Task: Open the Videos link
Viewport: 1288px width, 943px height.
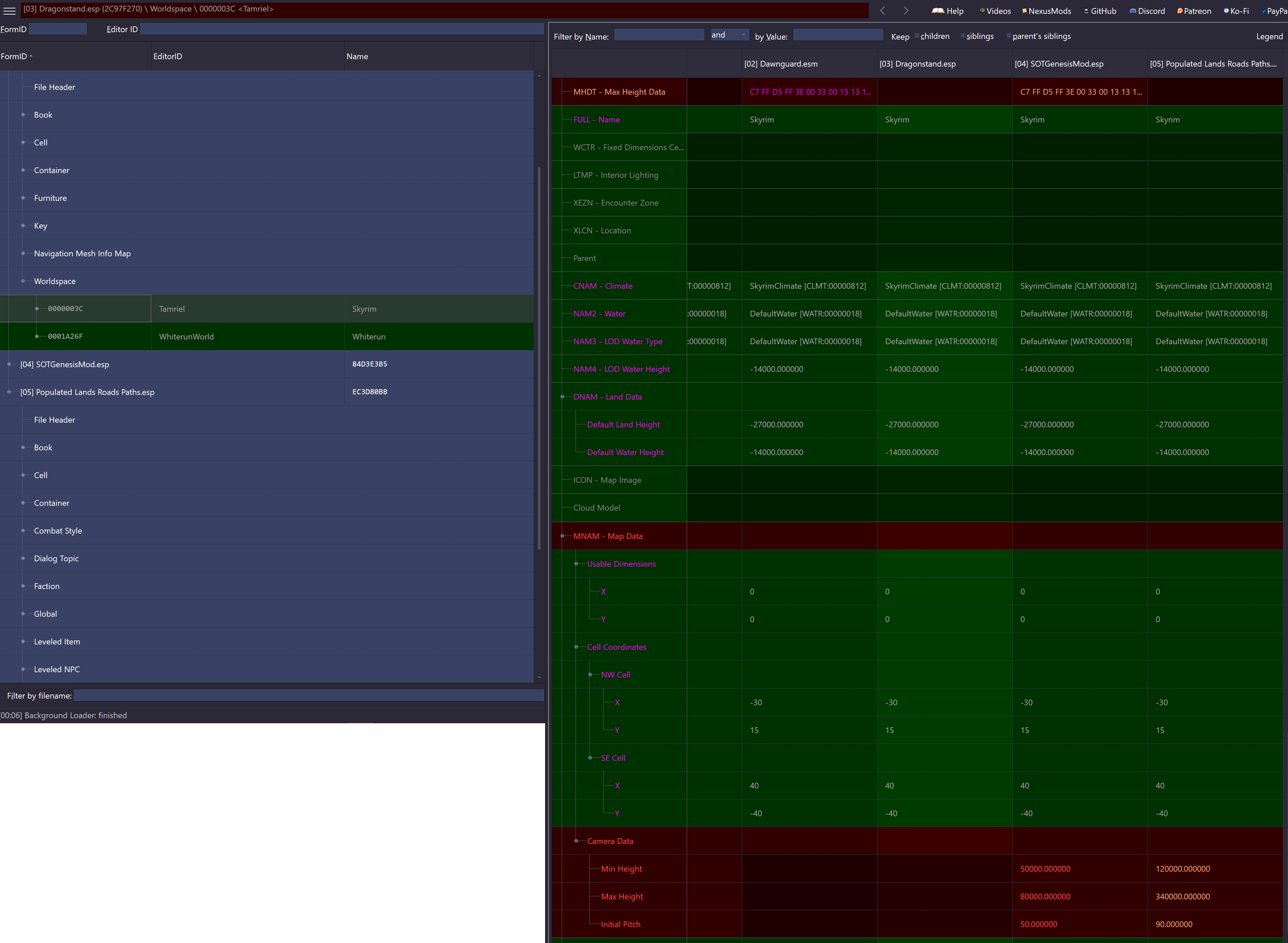Action: (995, 11)
